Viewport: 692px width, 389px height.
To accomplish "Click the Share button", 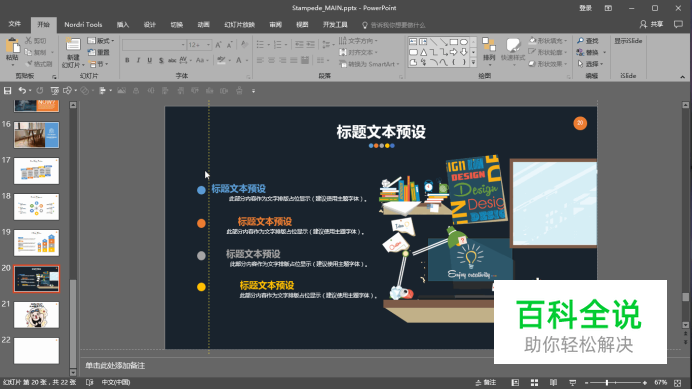I will (x=652, y=24).
